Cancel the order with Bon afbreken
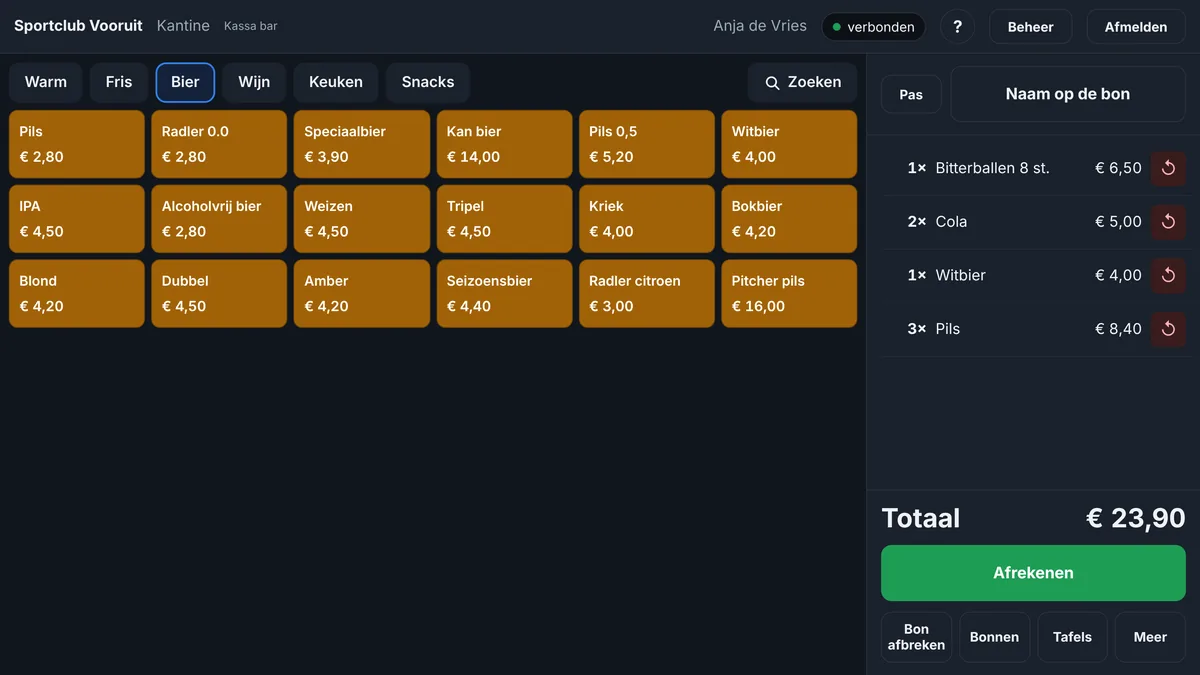The image size is (1200, 675). click(916, 637)
